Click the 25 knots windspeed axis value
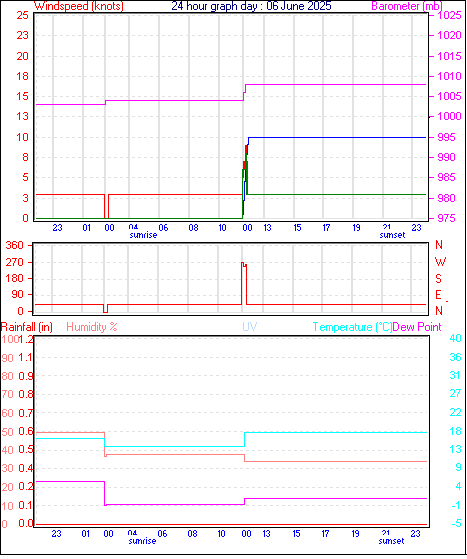Screen dimensions: 467x559 click(x=22, y=15)
